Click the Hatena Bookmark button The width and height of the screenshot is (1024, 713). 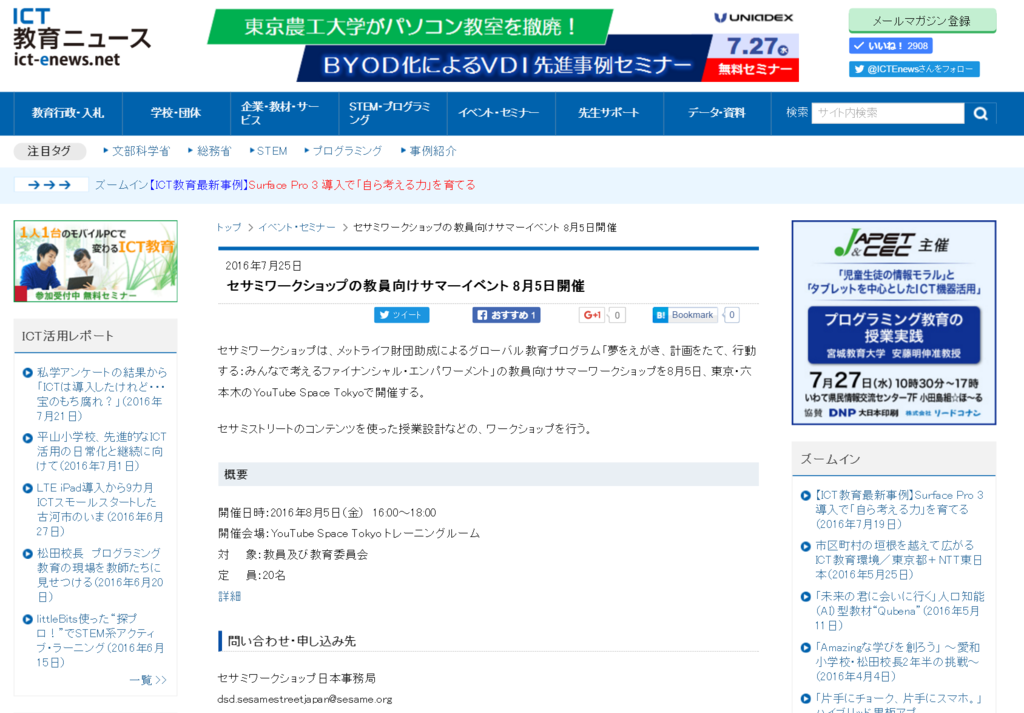684,315
